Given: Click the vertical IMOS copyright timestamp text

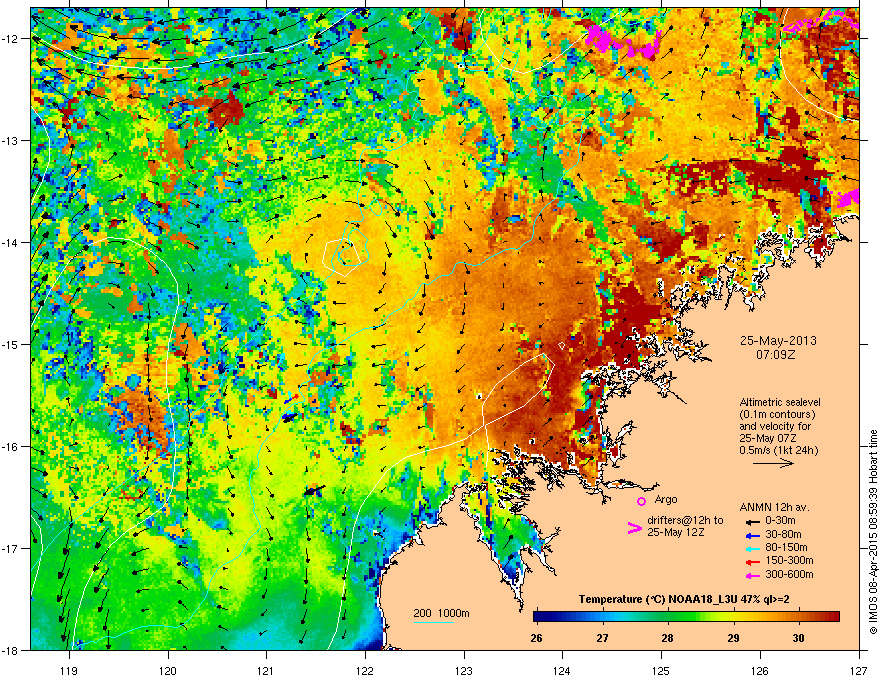Looking at the screenshot, I should (873, 532).
